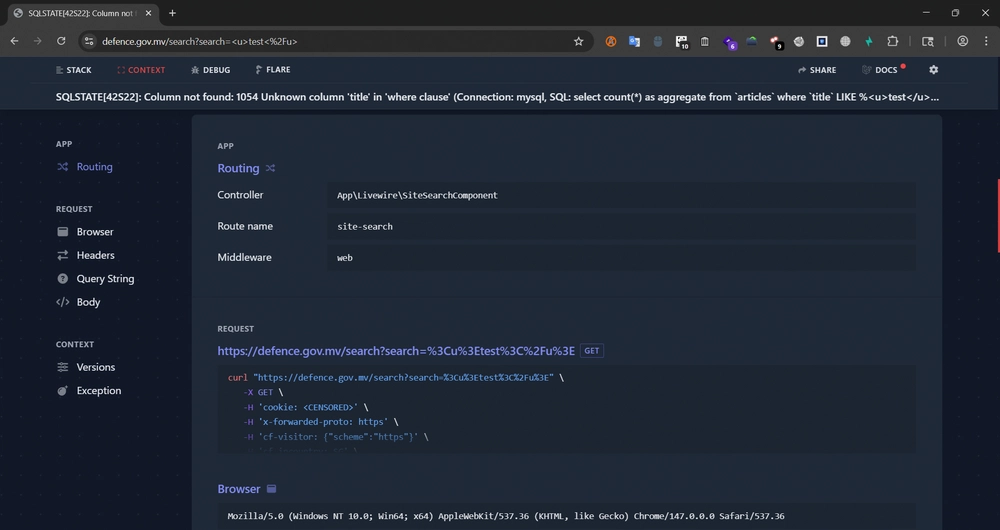Viewport: 1000px width, 530px height.
Task: Click the SHARE button
Action: 817,70
